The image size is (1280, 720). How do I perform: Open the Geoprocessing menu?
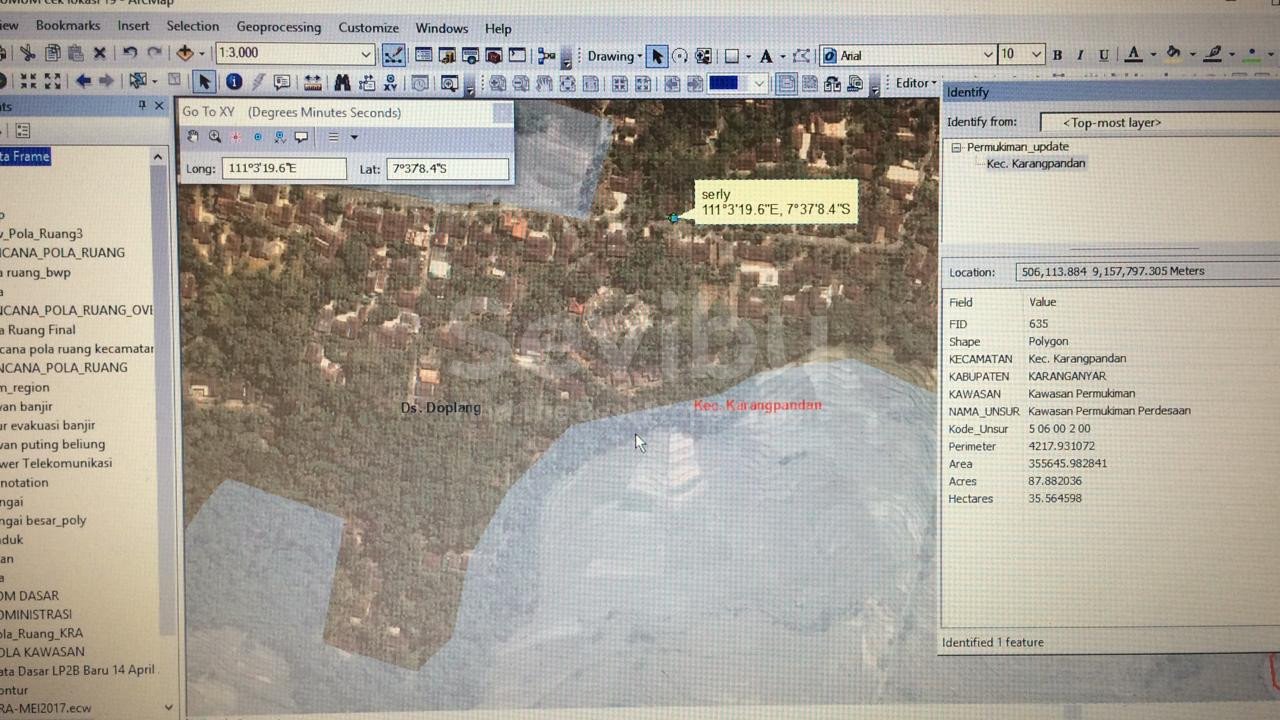click(278, 27)
